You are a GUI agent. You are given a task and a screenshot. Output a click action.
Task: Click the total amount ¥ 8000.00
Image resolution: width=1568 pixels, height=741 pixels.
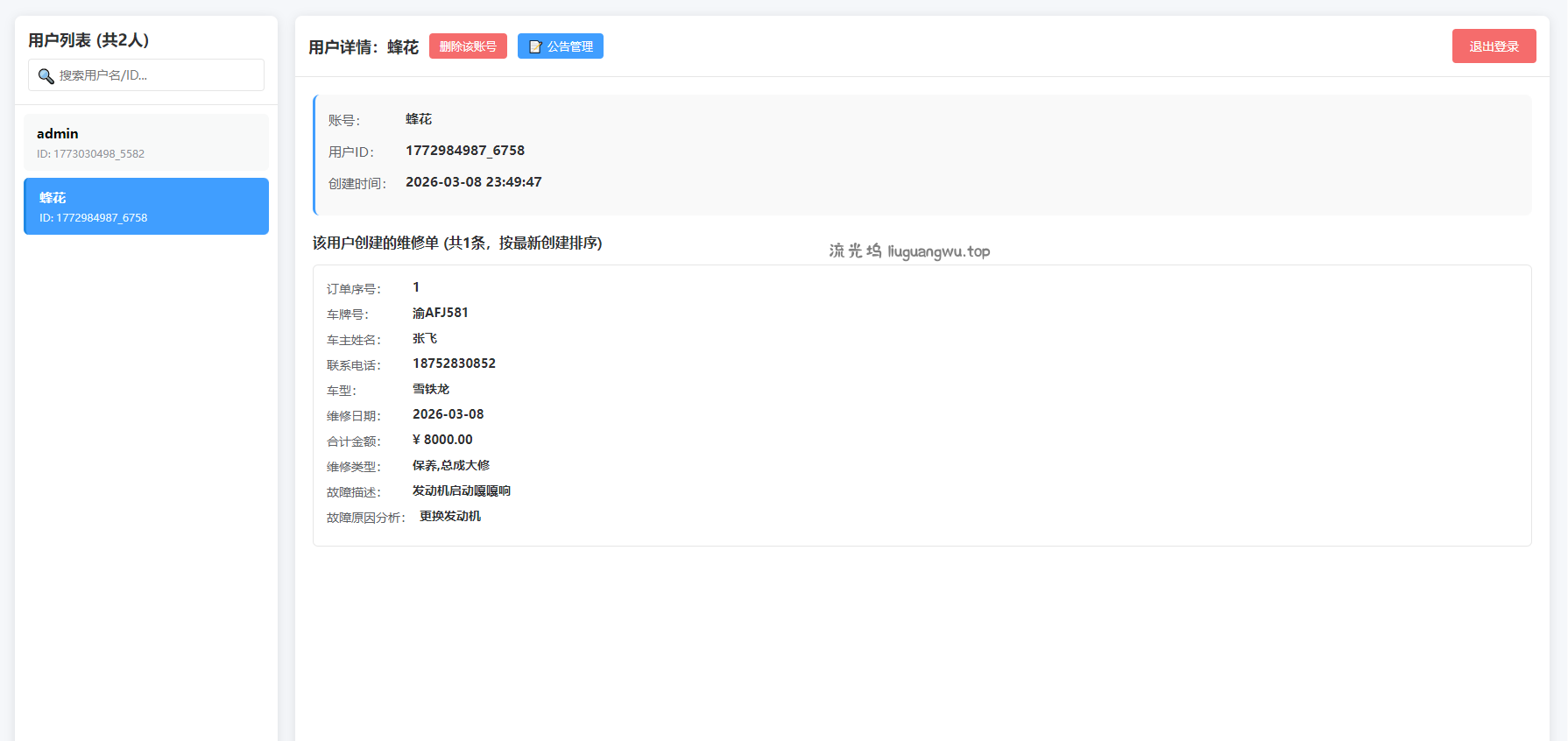coord(442,440)
